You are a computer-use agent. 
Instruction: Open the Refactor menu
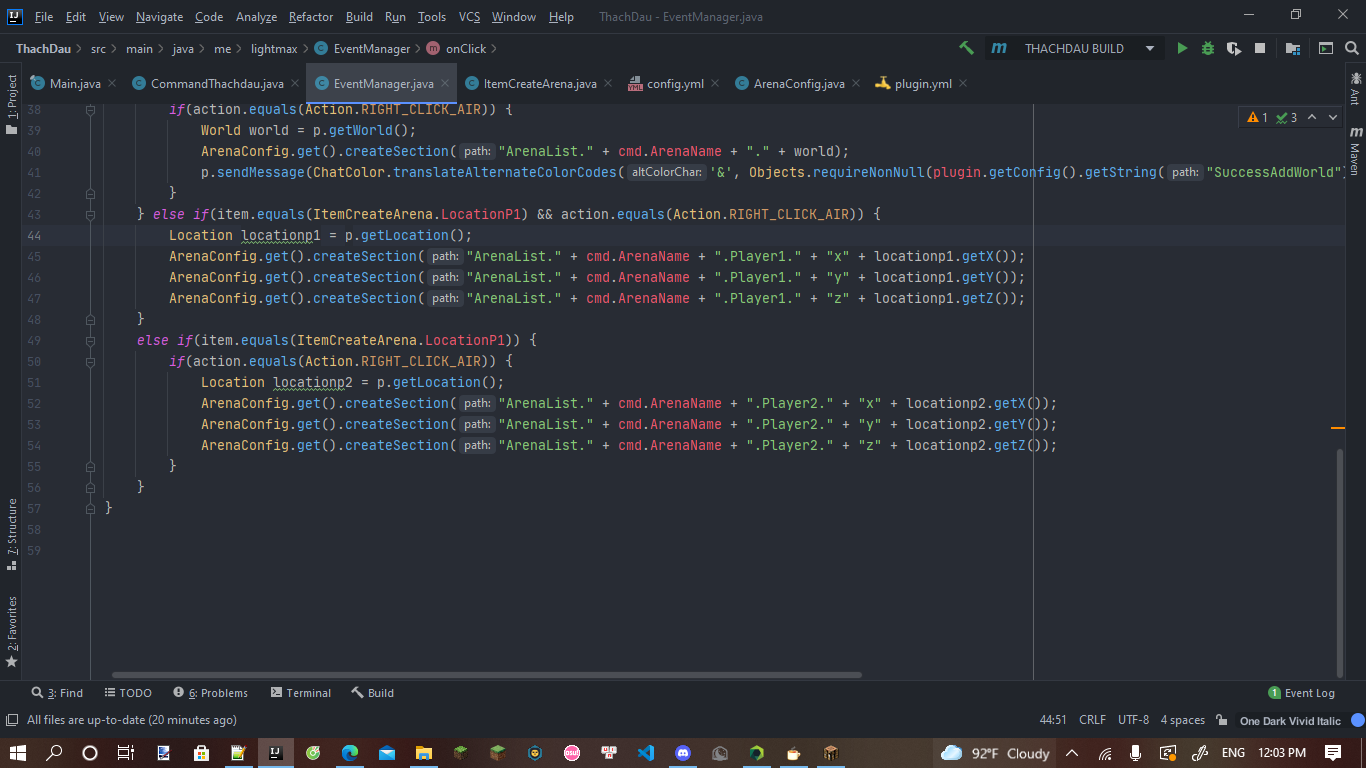click(x=311, y=17)
